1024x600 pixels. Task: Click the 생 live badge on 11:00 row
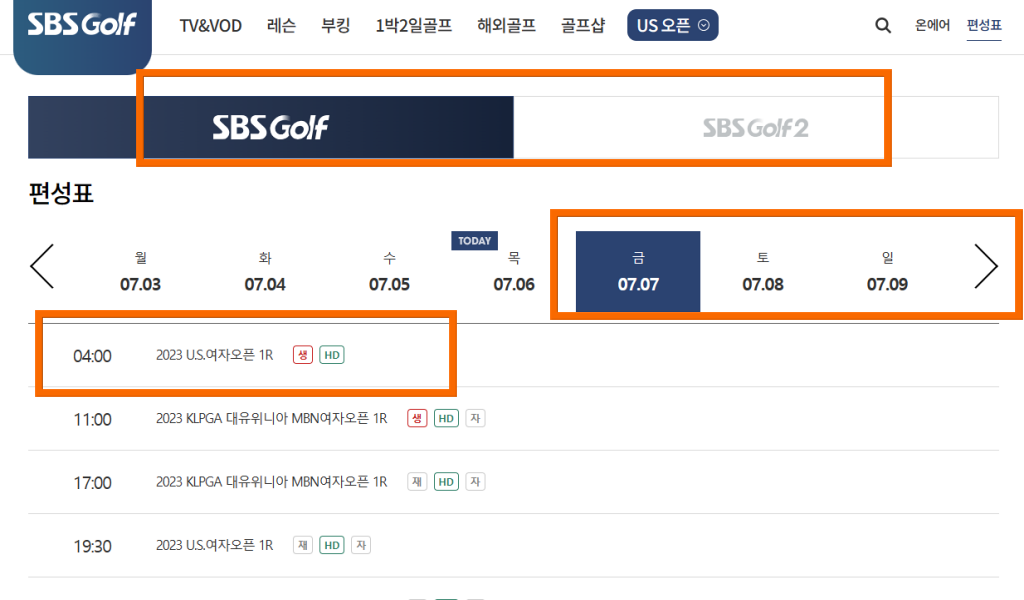417,418
